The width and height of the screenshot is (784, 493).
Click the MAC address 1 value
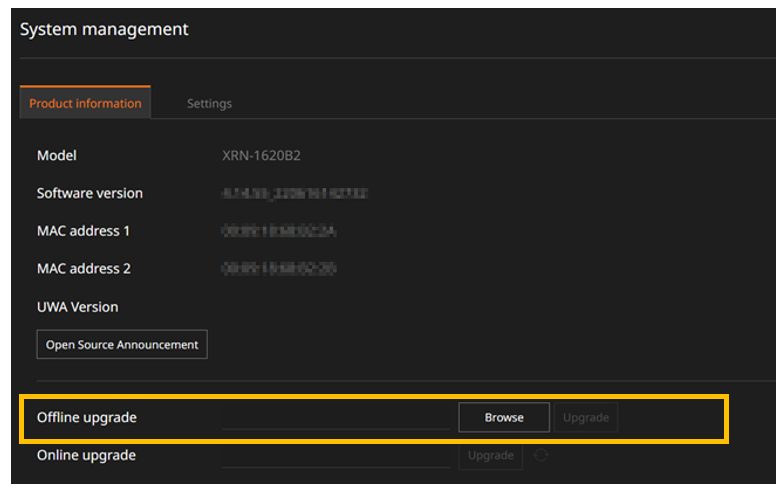pos(279,231)
